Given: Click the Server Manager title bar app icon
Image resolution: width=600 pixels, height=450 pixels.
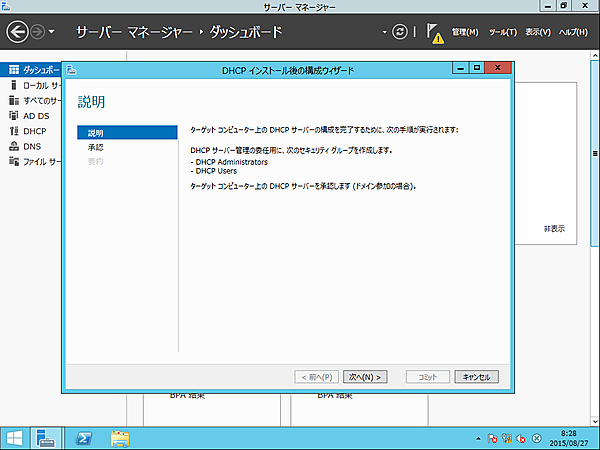Looking at the screenshot, I should click(6, 6).
